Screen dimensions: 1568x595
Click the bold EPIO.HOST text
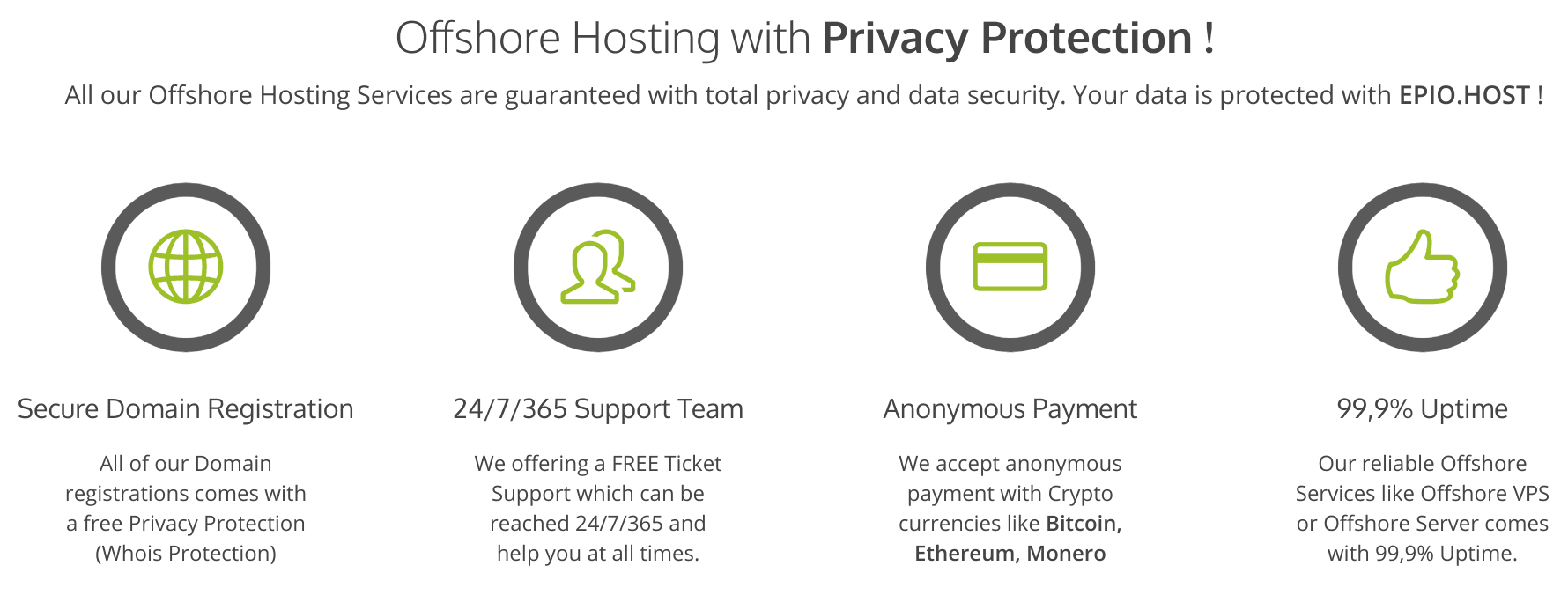[x=1464, y=95]
